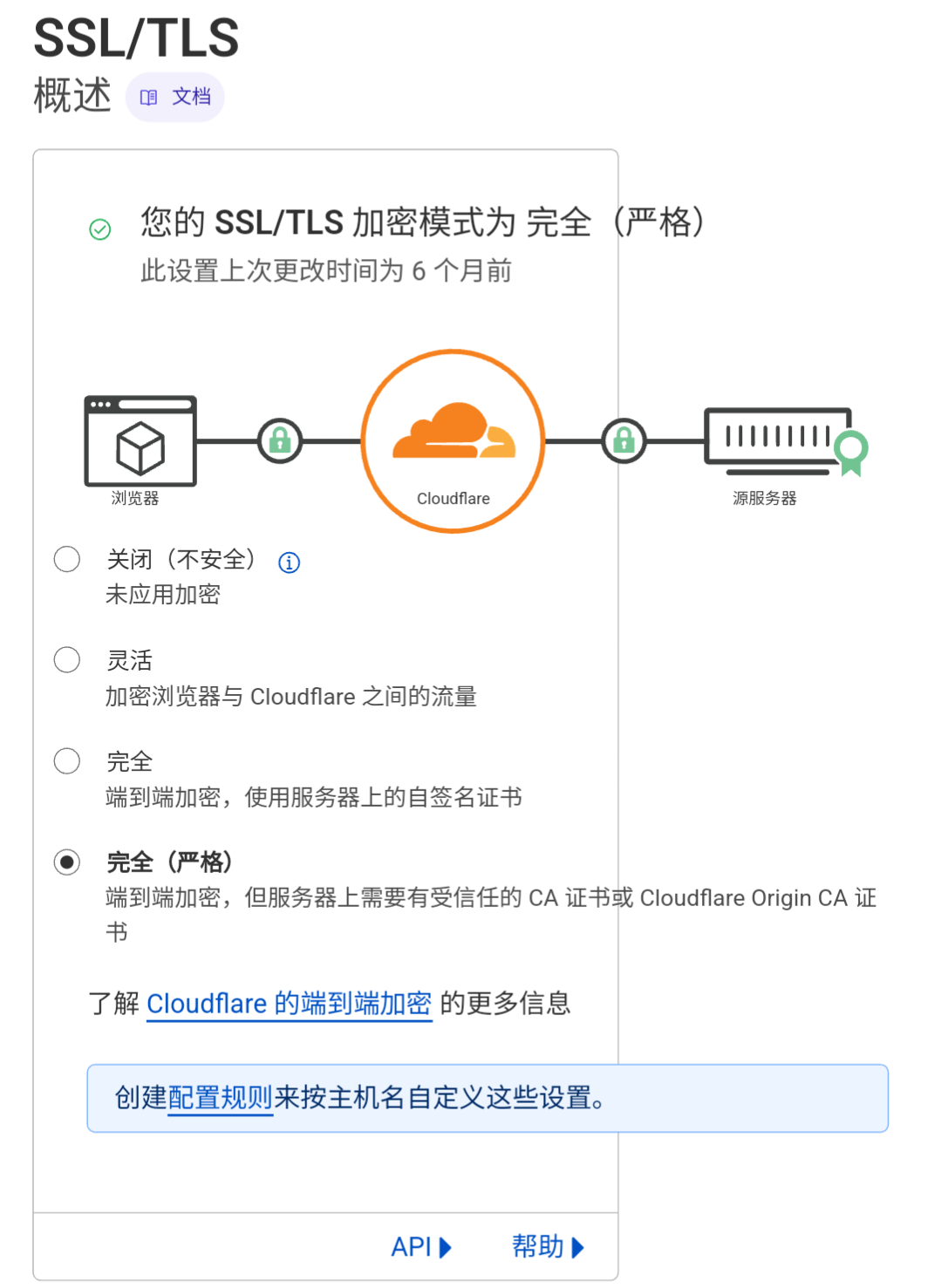Image resolution: width=941 pixels, height=1288 pixels.
Task: Click the lock icon between 浏览器 and Cloudflare
Action: pos(279,441)
